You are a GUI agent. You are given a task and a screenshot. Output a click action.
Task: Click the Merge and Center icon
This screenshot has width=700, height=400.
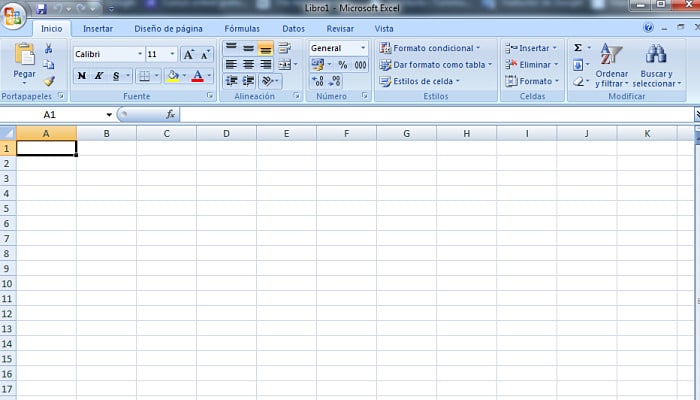[x=284, y=65]
